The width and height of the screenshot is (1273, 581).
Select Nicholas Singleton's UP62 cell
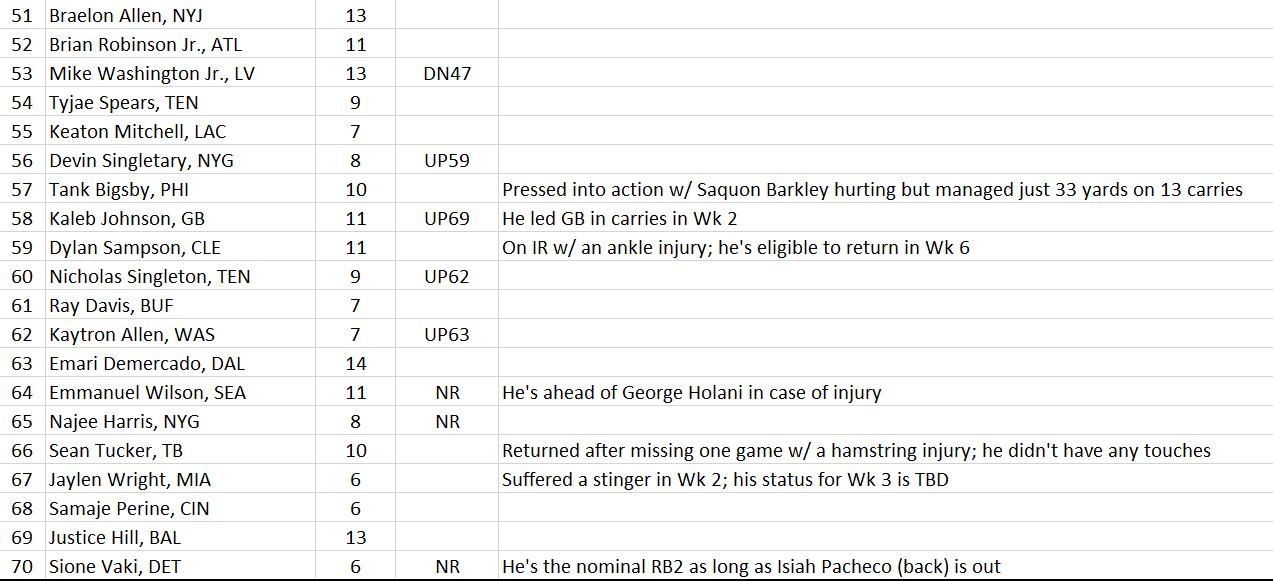(x=446, y=276)
